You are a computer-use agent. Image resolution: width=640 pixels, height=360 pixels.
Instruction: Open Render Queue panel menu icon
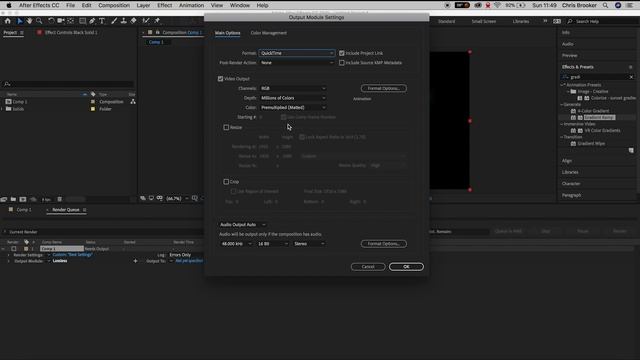point(84,210)
